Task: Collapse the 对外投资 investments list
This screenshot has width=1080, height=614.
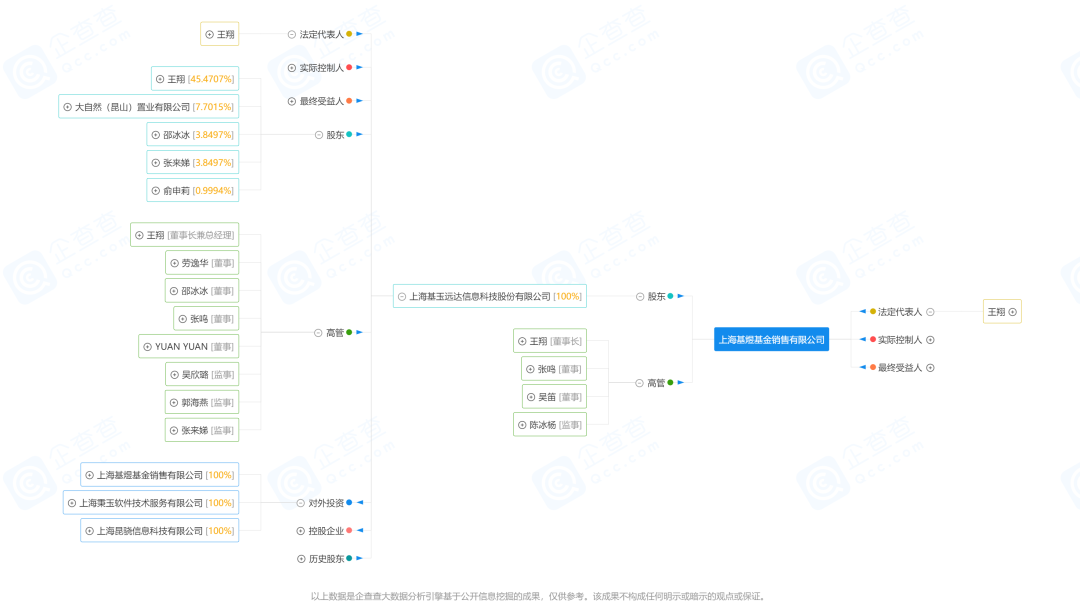Action: [300, 503]
